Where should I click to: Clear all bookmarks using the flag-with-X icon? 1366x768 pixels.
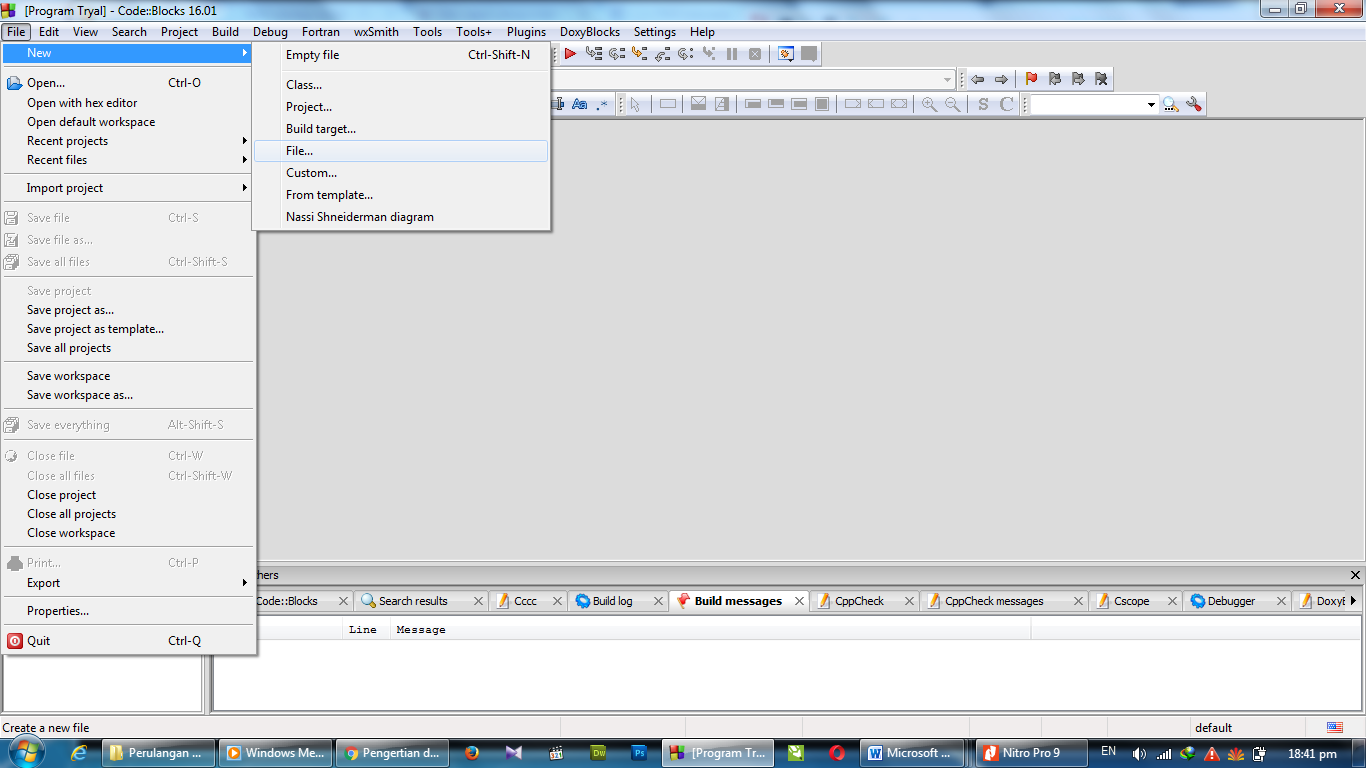(x=1102, y=80)
